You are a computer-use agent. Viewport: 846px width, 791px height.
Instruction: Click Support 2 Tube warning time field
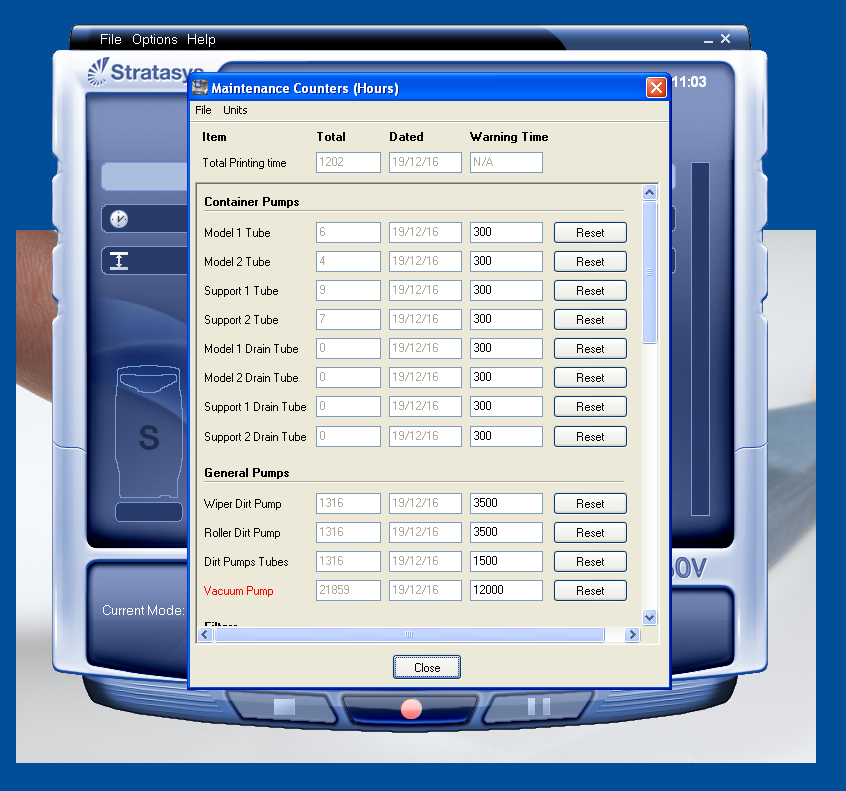coord(506,320)
